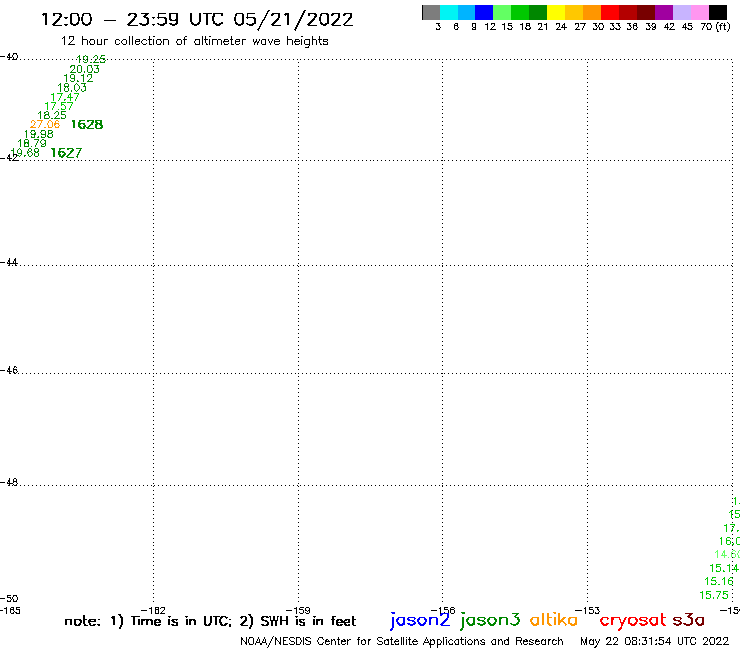Click the orange 27.06 wave height value
740x650 pixels.
click(x=45, y=125)
